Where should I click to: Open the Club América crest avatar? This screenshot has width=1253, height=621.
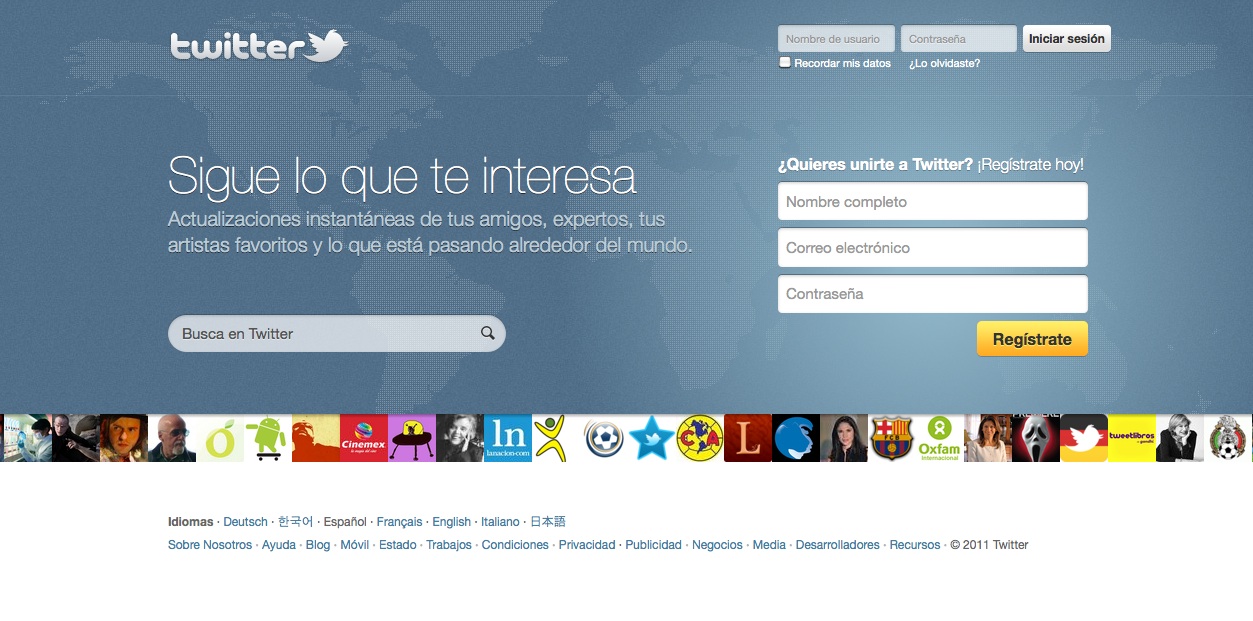[x=699, y=438]
